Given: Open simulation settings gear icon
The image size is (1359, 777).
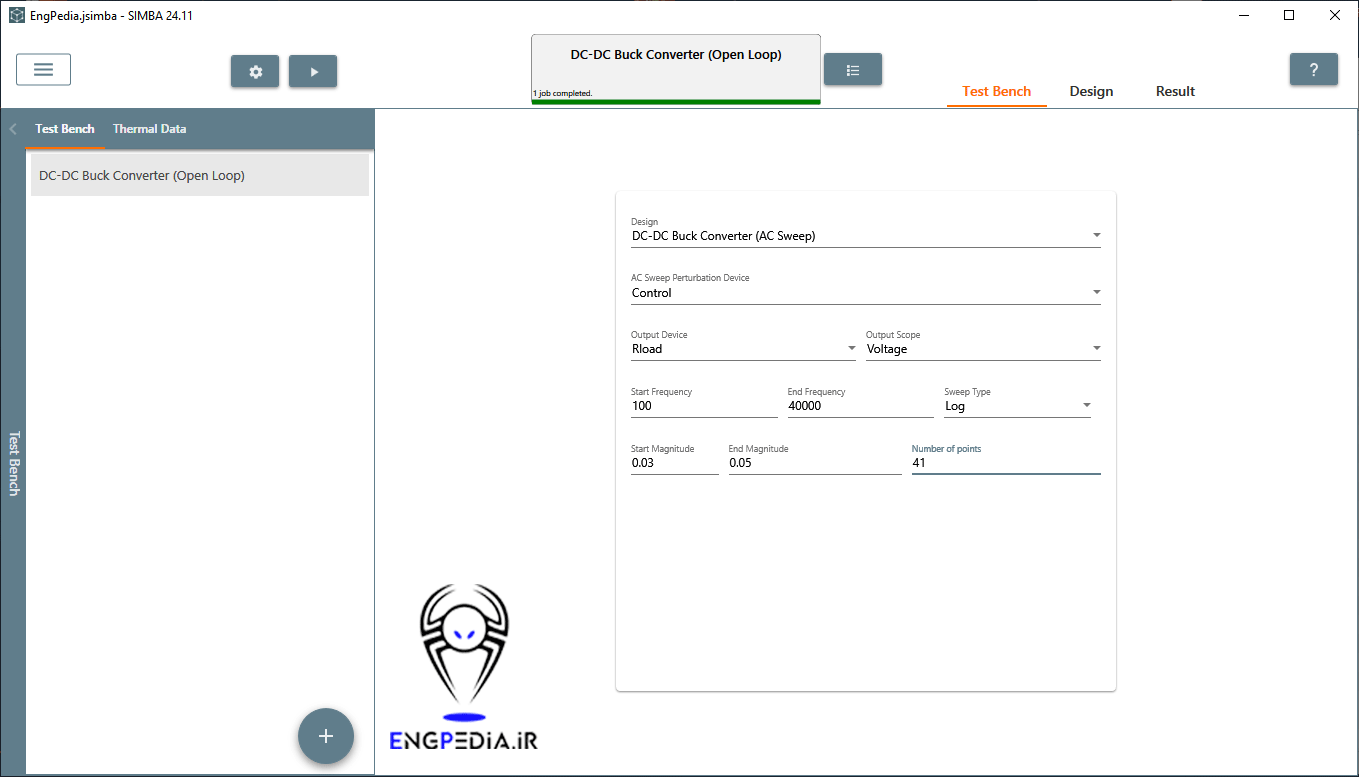Looking at the screenshot, I should (256, 72).
